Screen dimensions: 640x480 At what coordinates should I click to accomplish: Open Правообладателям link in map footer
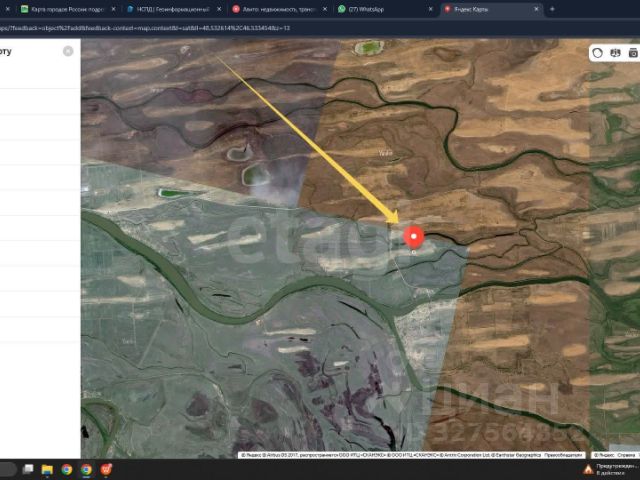click(562, 455)
